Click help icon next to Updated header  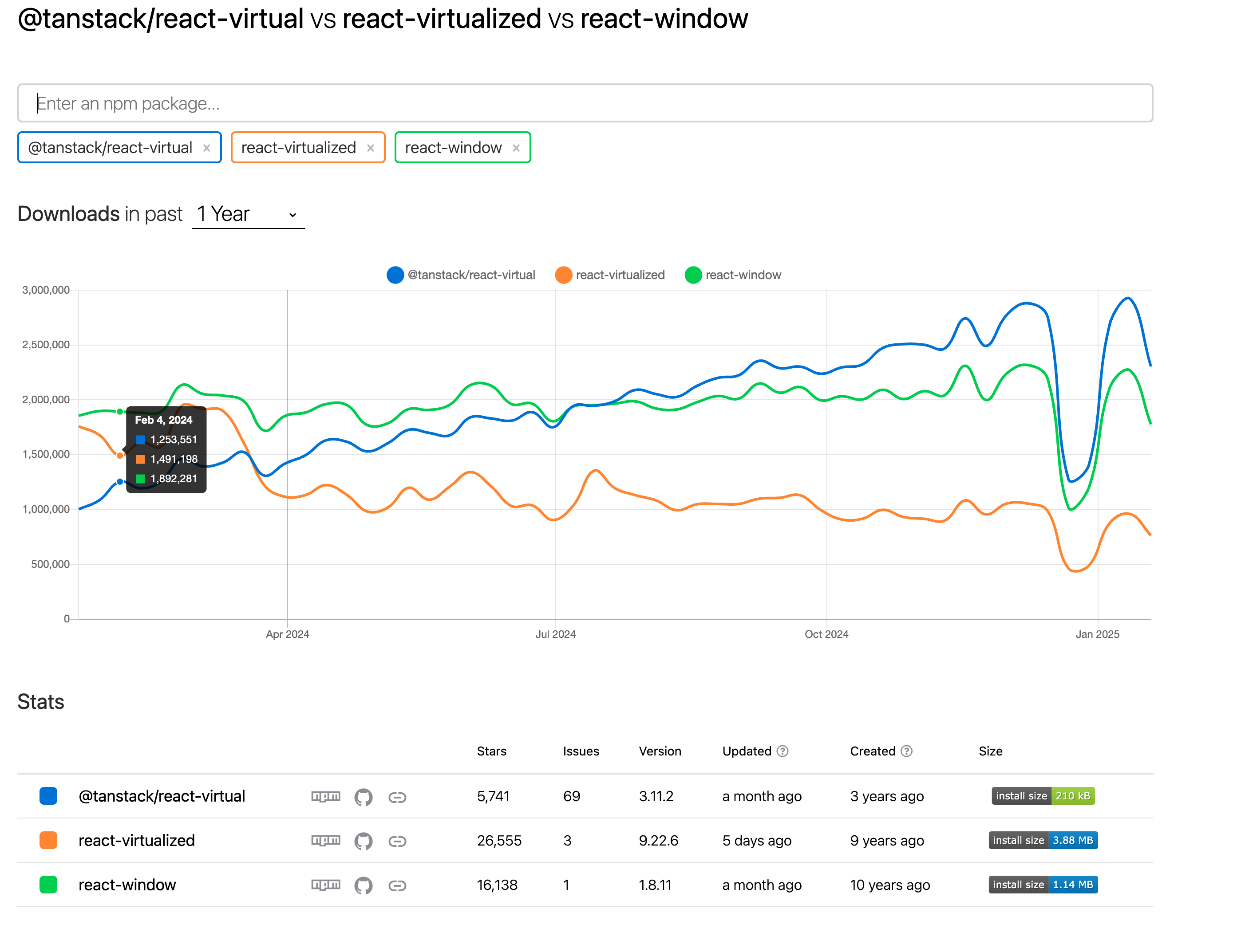point(783,751)
